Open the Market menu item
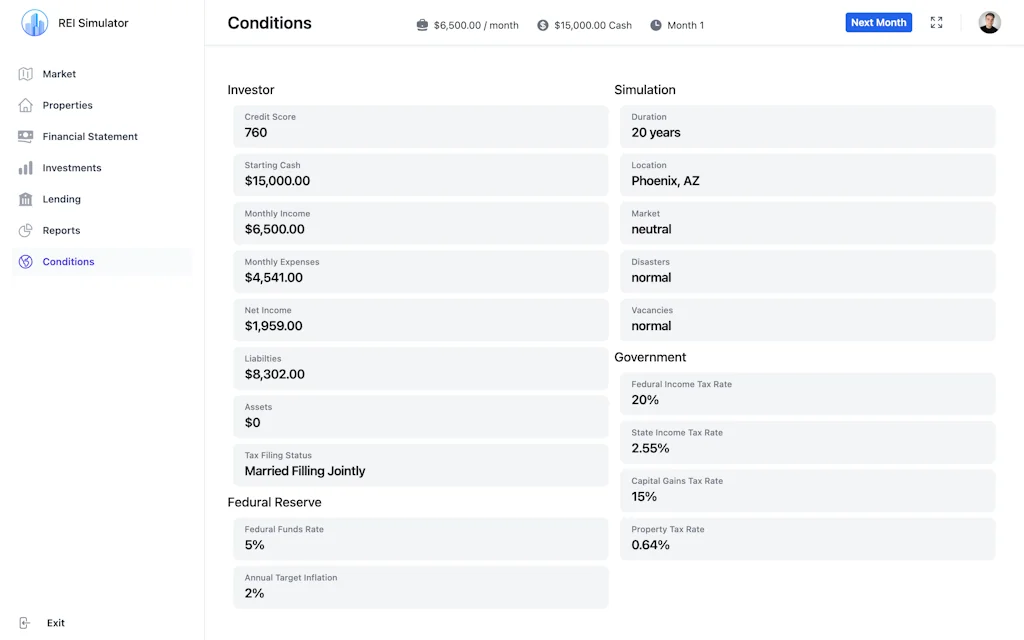Screen dimensions: 1024x640 click(x=59, y=74)
